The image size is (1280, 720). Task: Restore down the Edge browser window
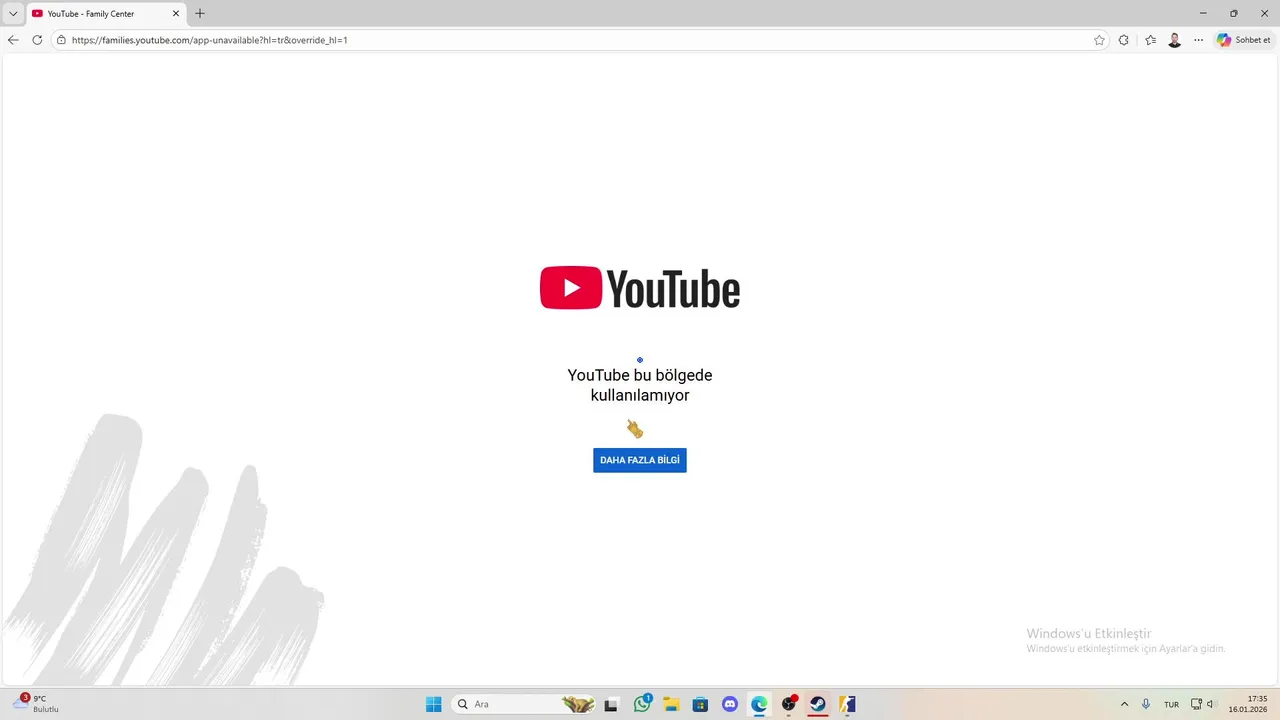click(1233, 13)
